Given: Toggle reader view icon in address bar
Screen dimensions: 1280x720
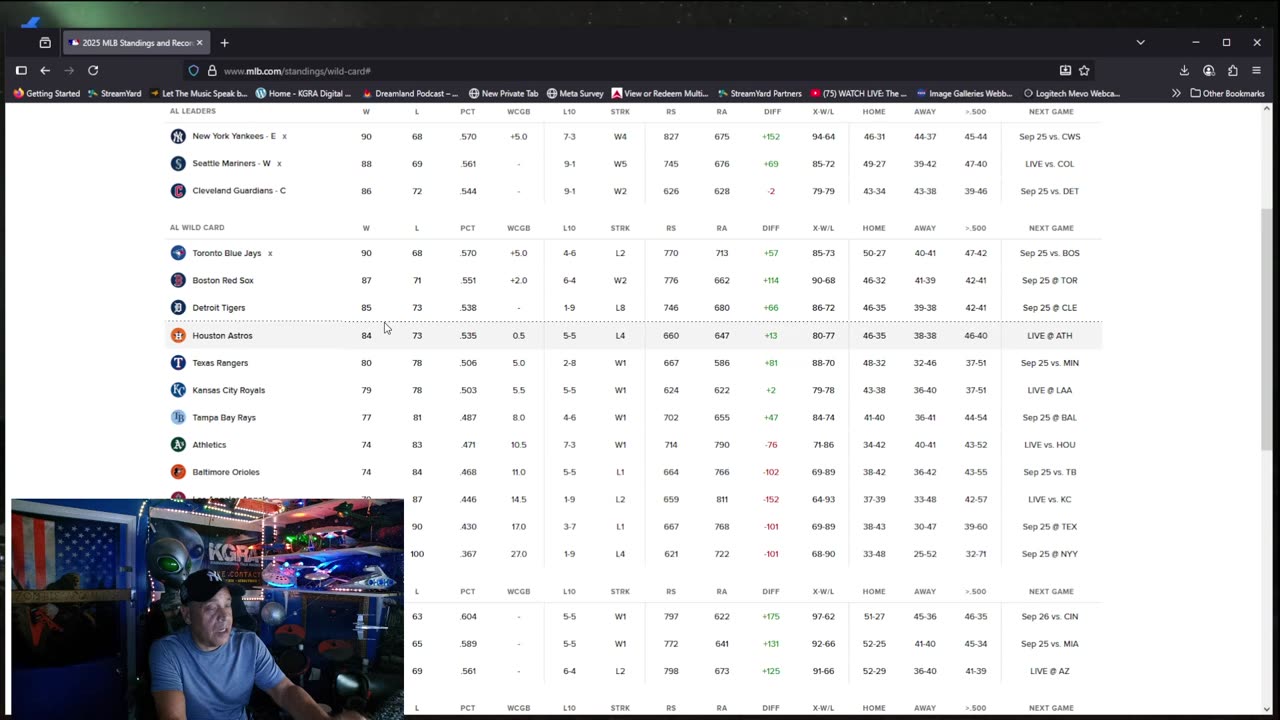Looking at the screenshot, I should (x=1065, y=71).
